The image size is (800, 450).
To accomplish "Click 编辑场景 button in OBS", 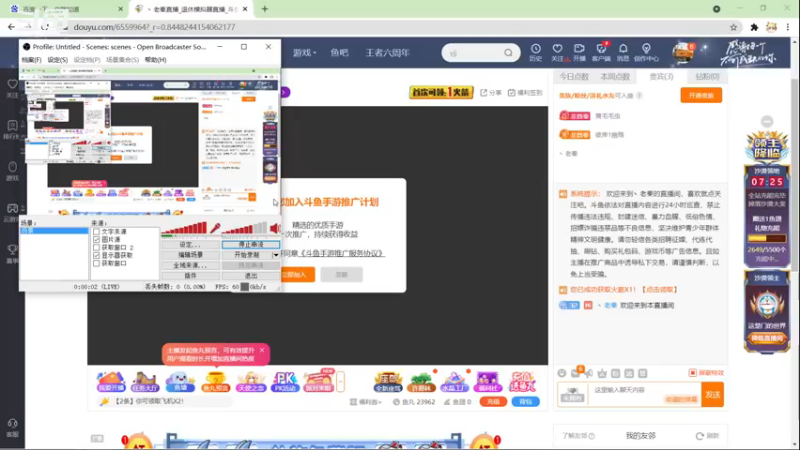I will (190, 255).
